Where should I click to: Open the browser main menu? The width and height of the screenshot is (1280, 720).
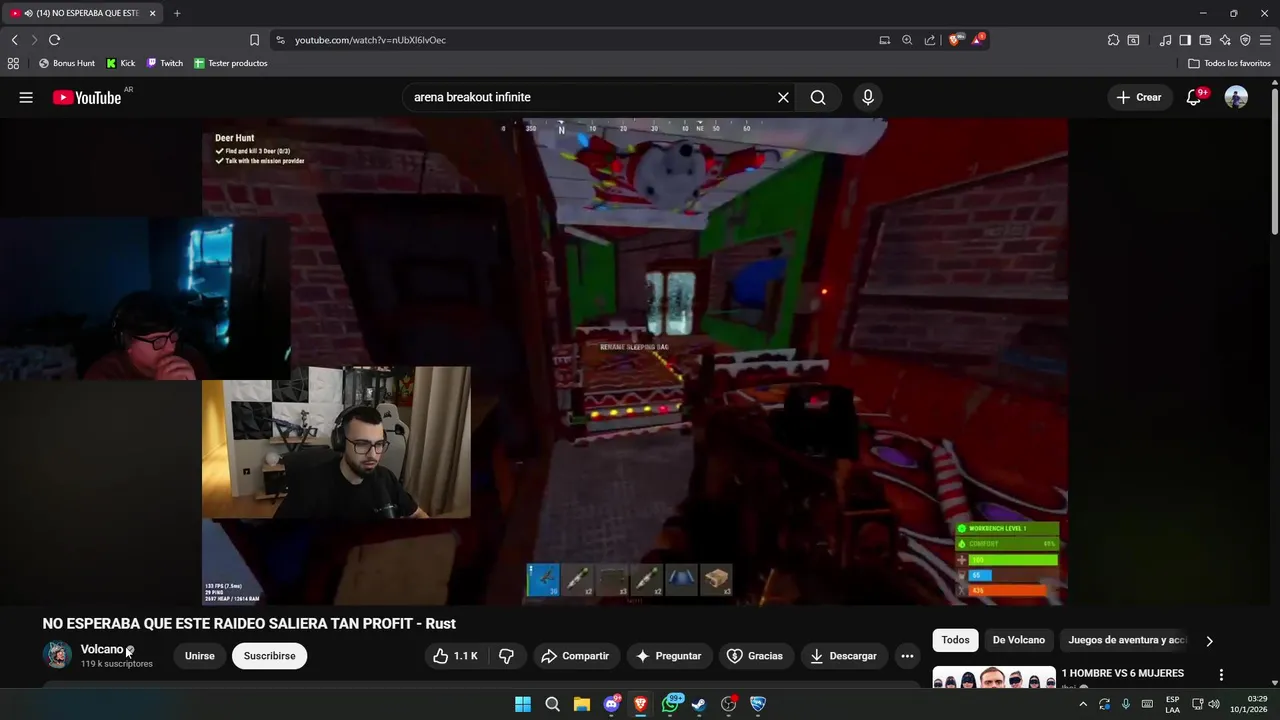pos(1265,40)
